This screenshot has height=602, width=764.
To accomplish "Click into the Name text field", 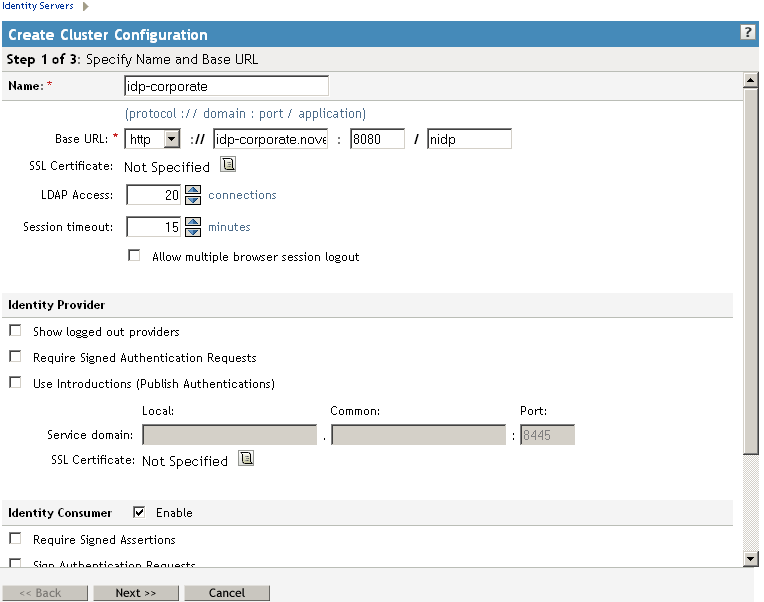I will click(226, 86).
